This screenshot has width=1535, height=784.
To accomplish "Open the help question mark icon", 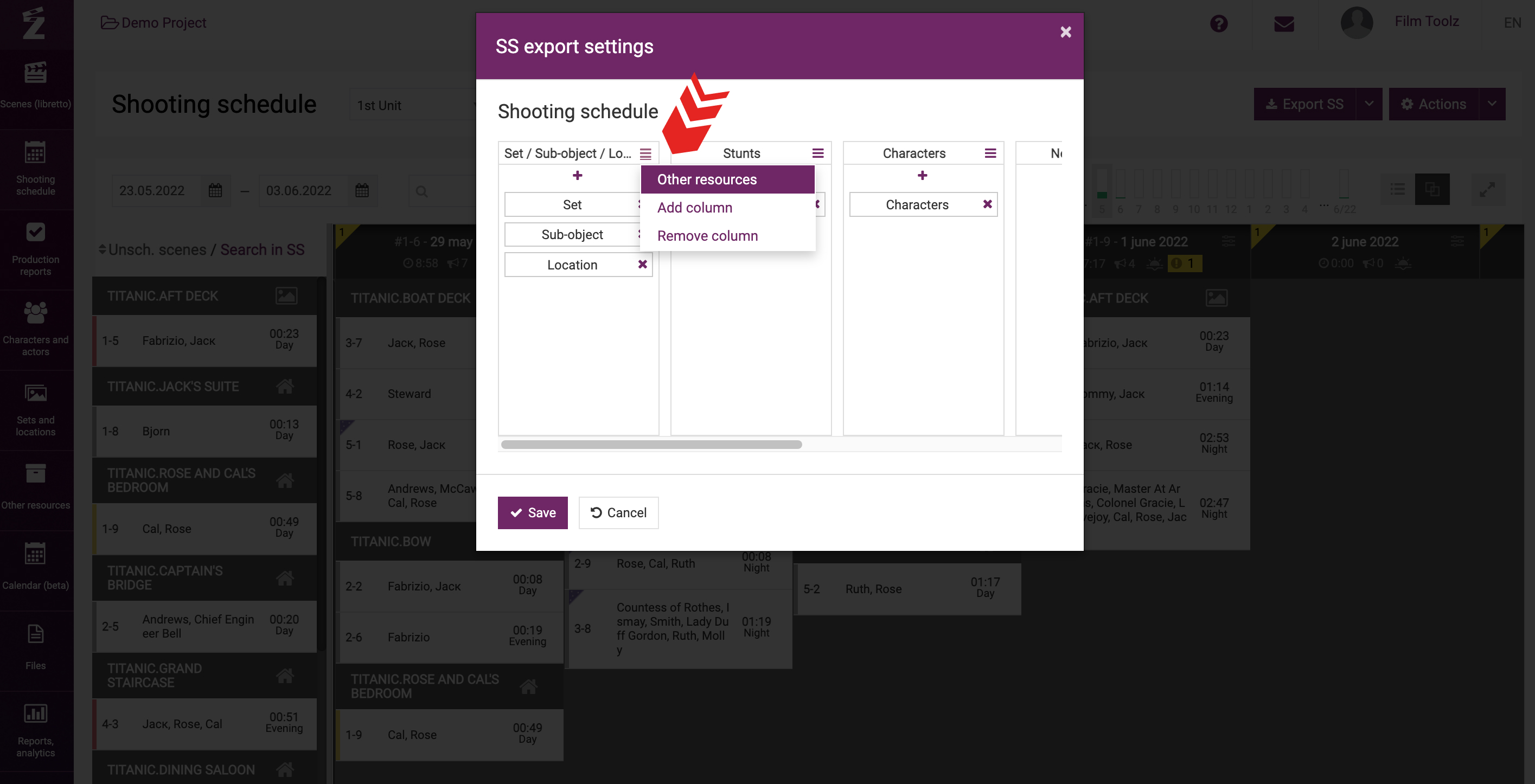I will 1219,24.
